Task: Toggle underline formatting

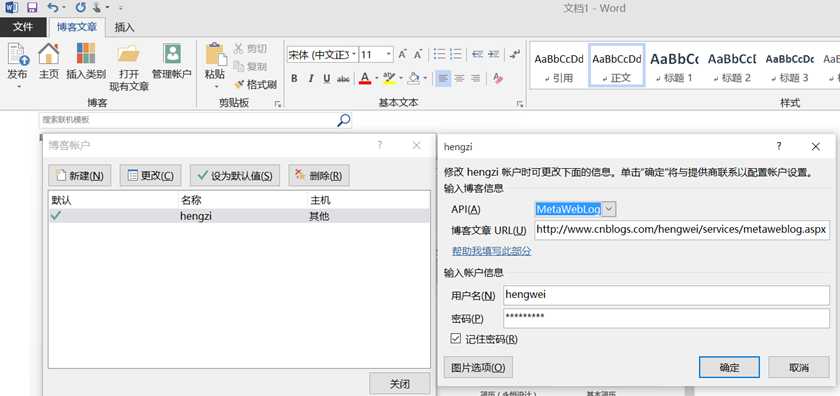Action: tap(327, 79)
